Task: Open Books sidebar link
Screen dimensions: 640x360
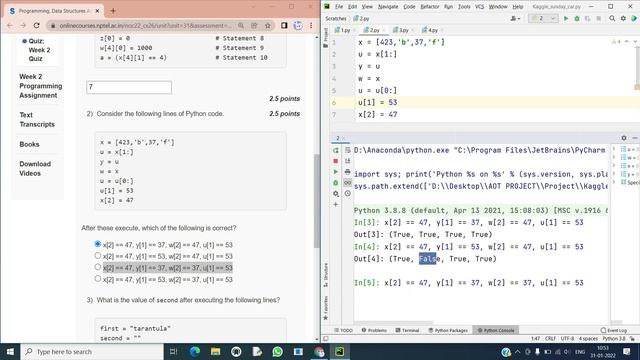Action: 29,144
